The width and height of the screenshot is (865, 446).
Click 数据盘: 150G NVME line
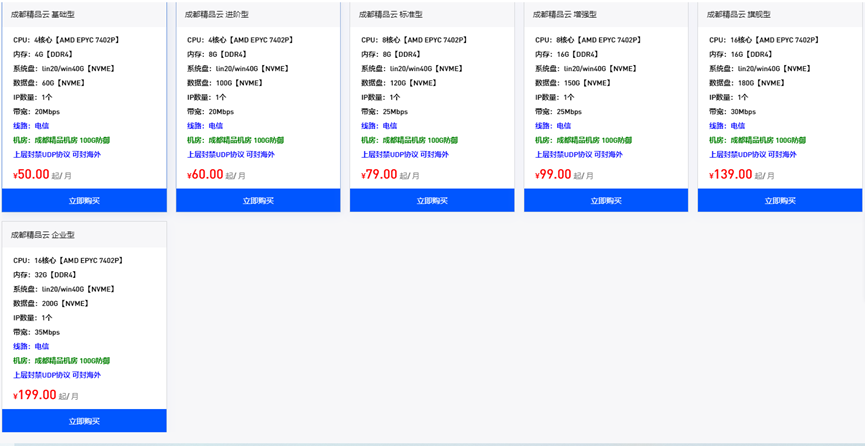[573, 83]
